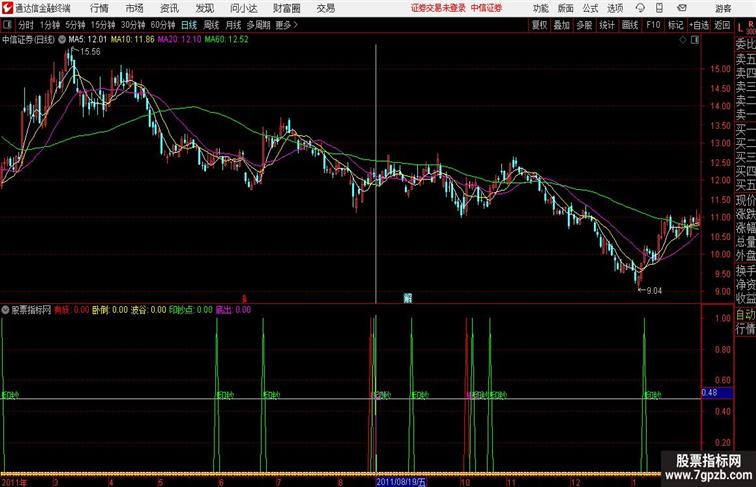Open the 功能 menu
Screen dimensions: 756x487
(540, 8)
